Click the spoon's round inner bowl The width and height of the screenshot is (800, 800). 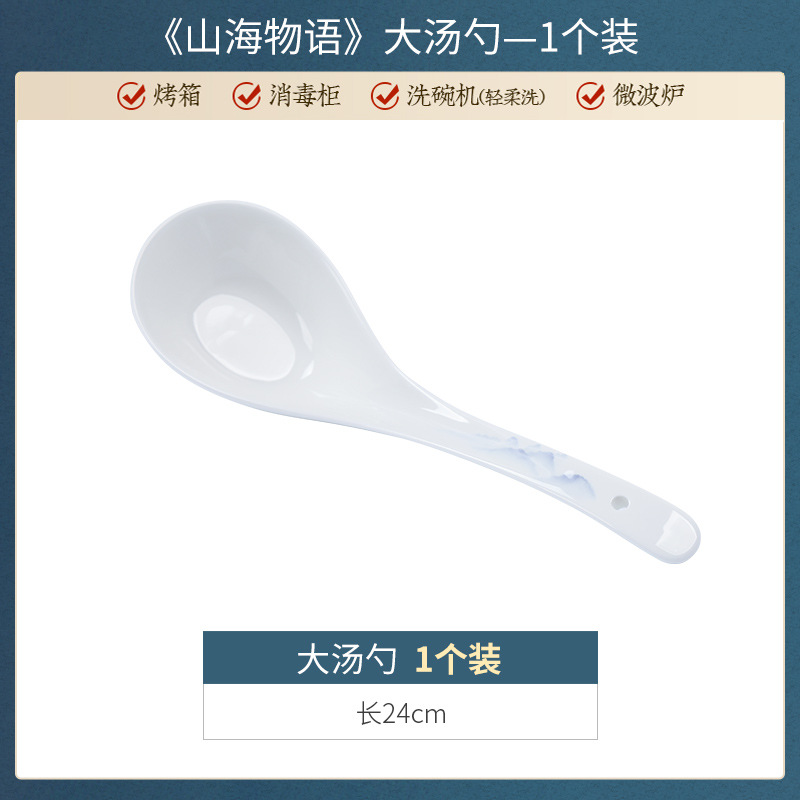click(x=244, y=337)
